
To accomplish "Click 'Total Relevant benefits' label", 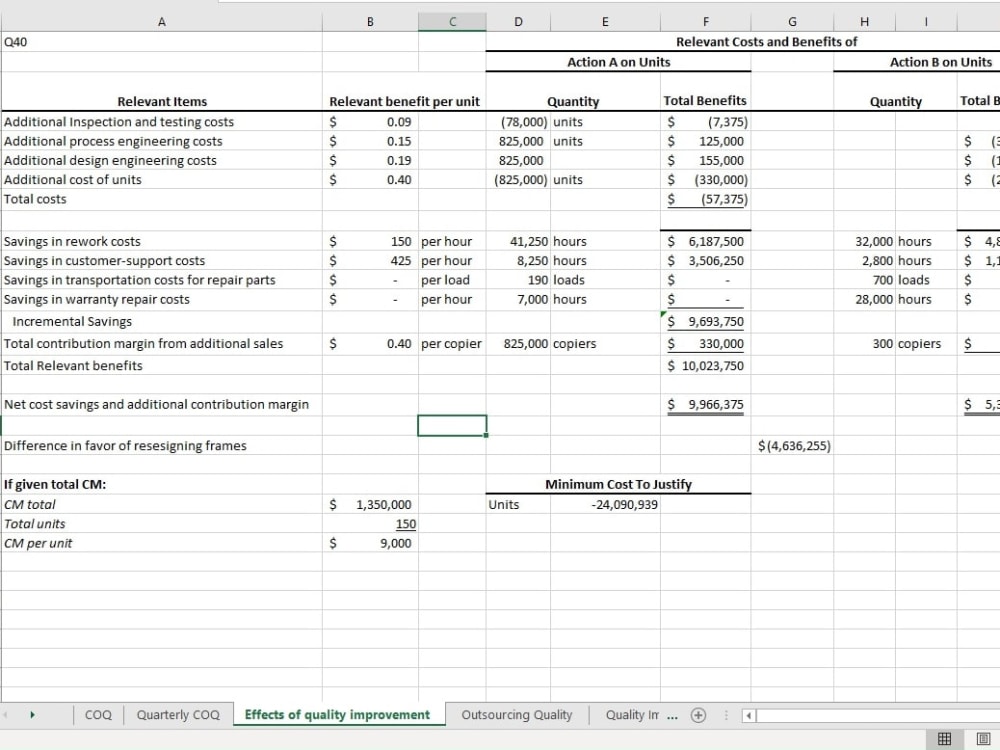I will tap(162, 365).
